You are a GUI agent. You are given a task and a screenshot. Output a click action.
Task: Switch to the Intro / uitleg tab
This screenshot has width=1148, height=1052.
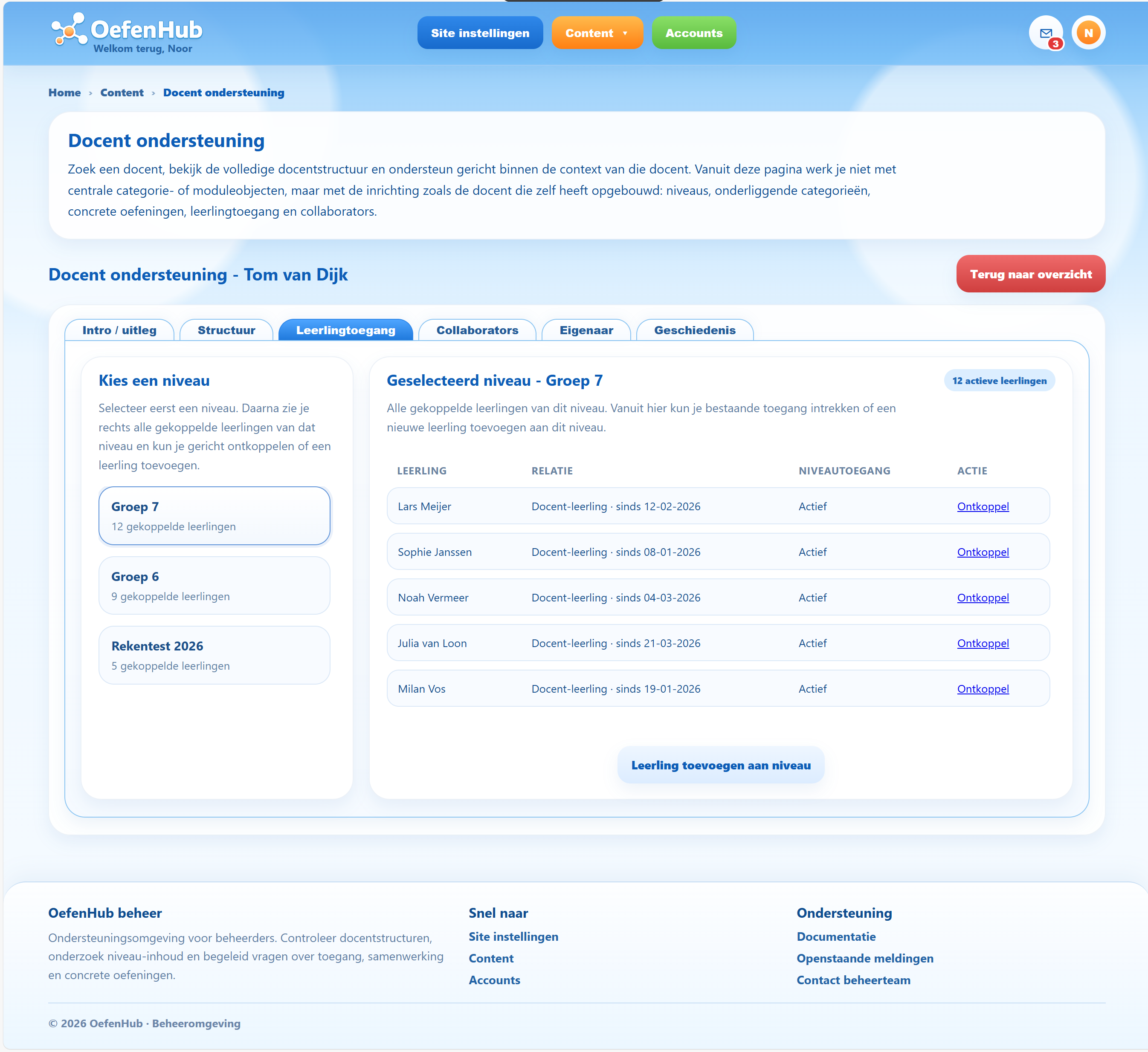click(119, 330)
